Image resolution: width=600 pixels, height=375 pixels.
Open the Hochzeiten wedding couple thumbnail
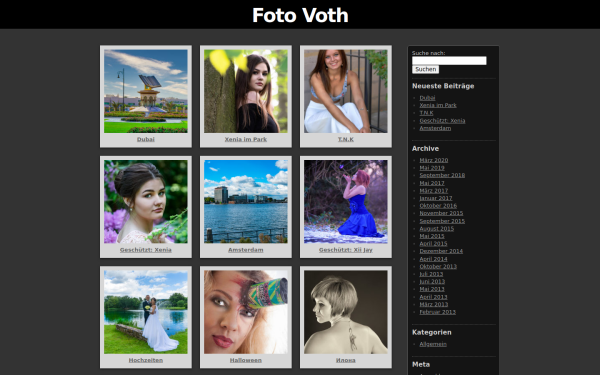point(146,312)
